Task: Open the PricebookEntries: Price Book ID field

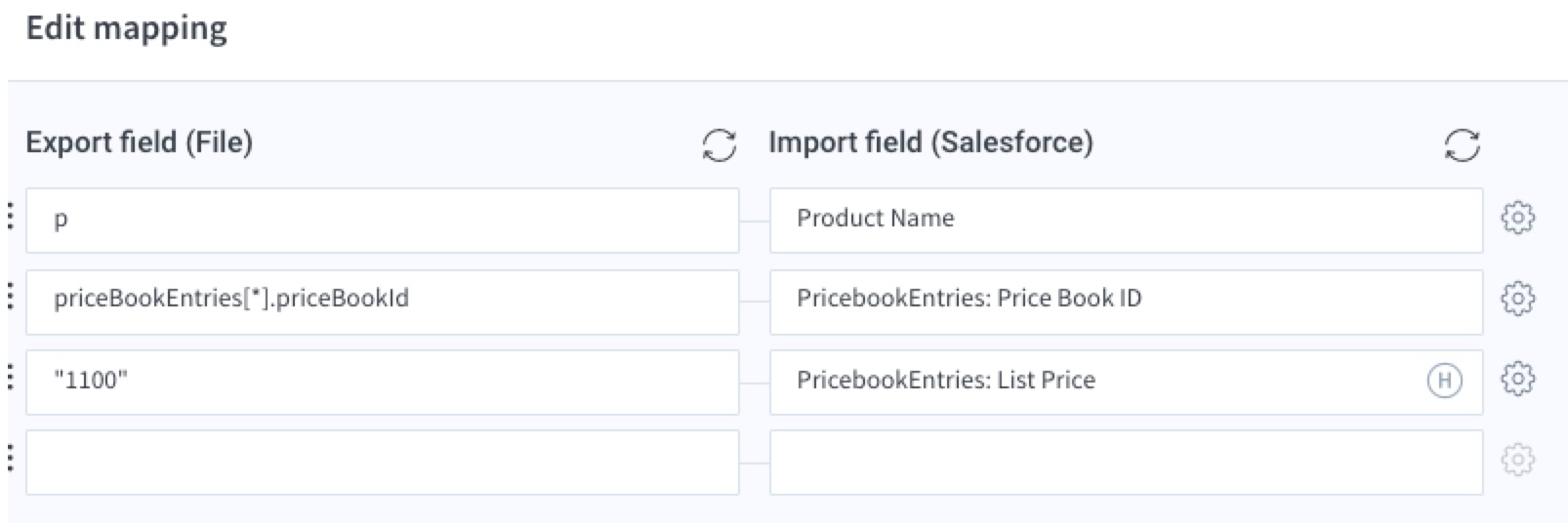Action: pyautogui.click(x=1127, y=302)
